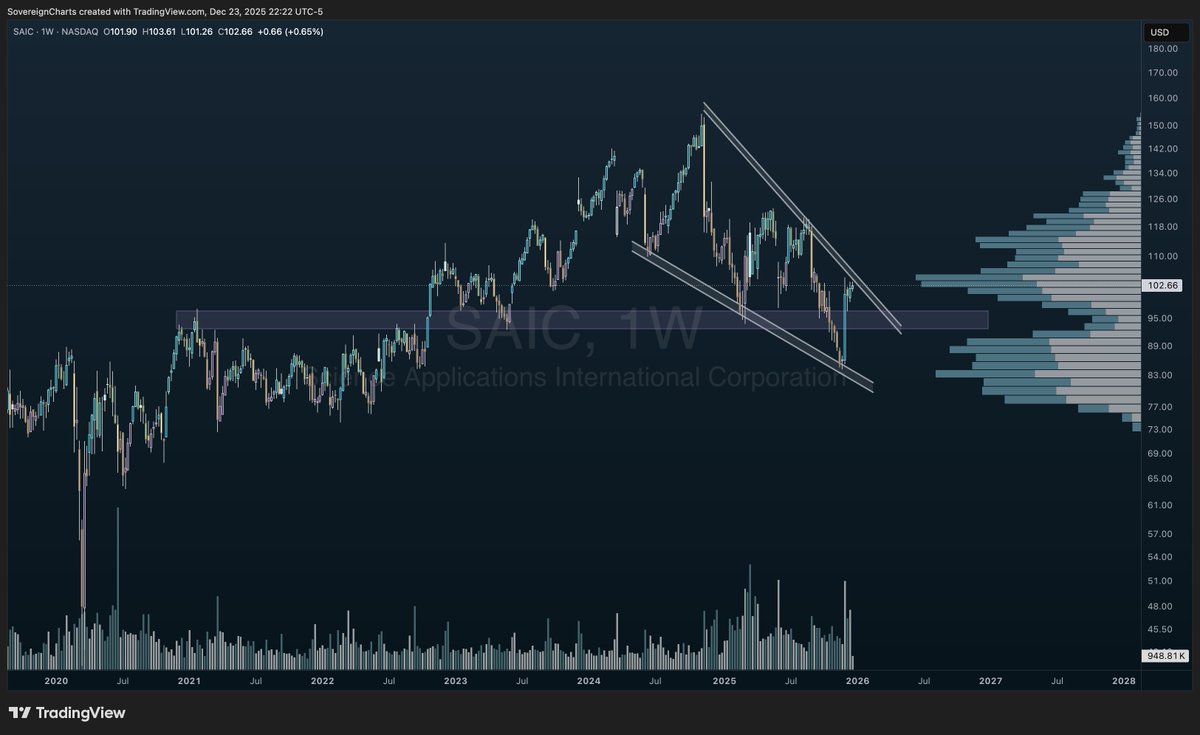Click the 2025 label on the time axis
Image resolution: width=1200 pixels, height=735 pixels.
724,681
